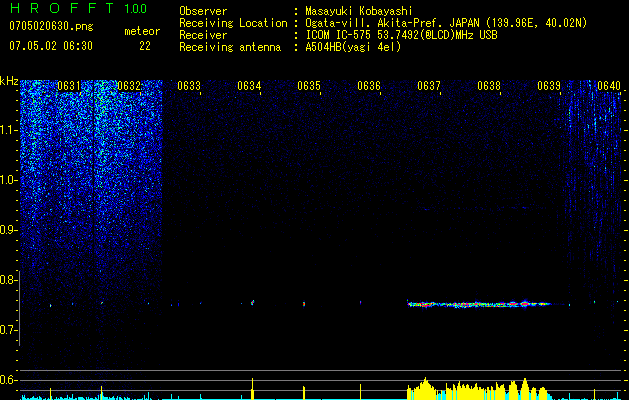The image size is (629, 400).
Task: Click the 1.0 kHz axis label
Action: point(9,180)
